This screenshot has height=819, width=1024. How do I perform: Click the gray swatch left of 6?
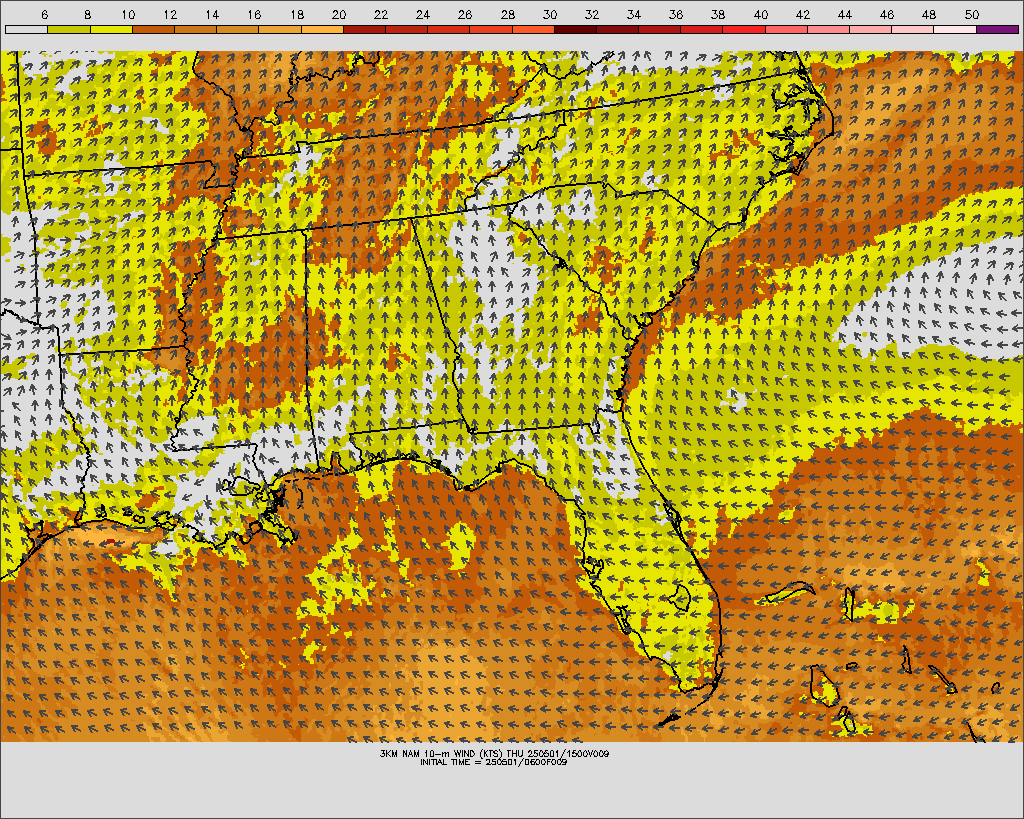coord(27,29)
